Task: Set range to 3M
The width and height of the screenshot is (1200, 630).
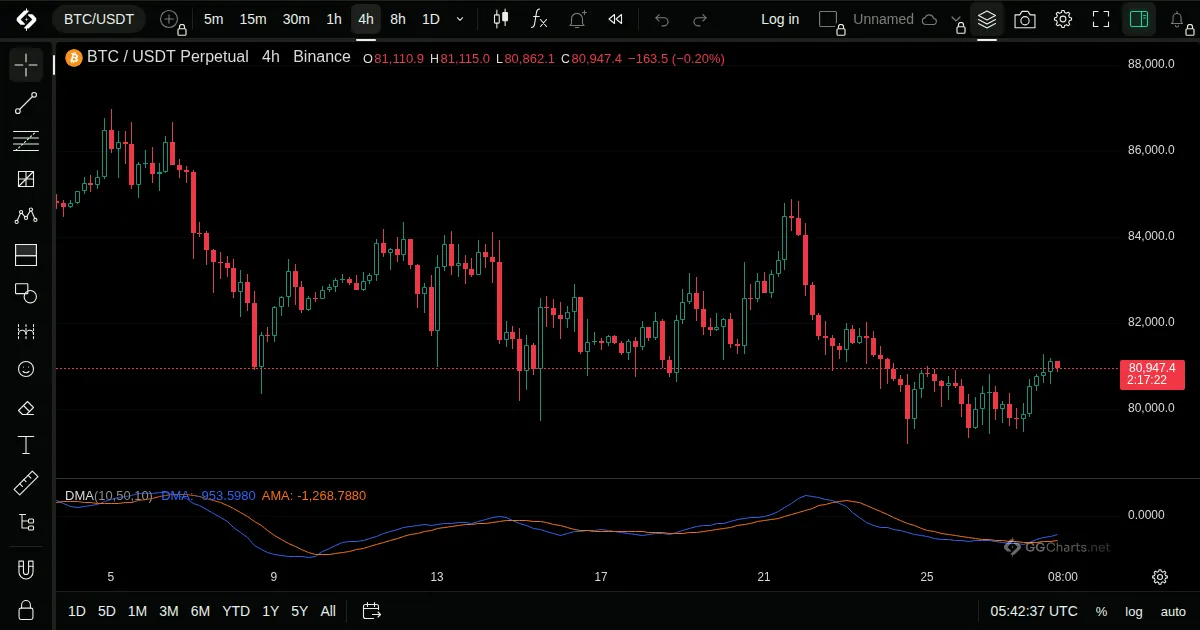Action: (x=169, y=611)
